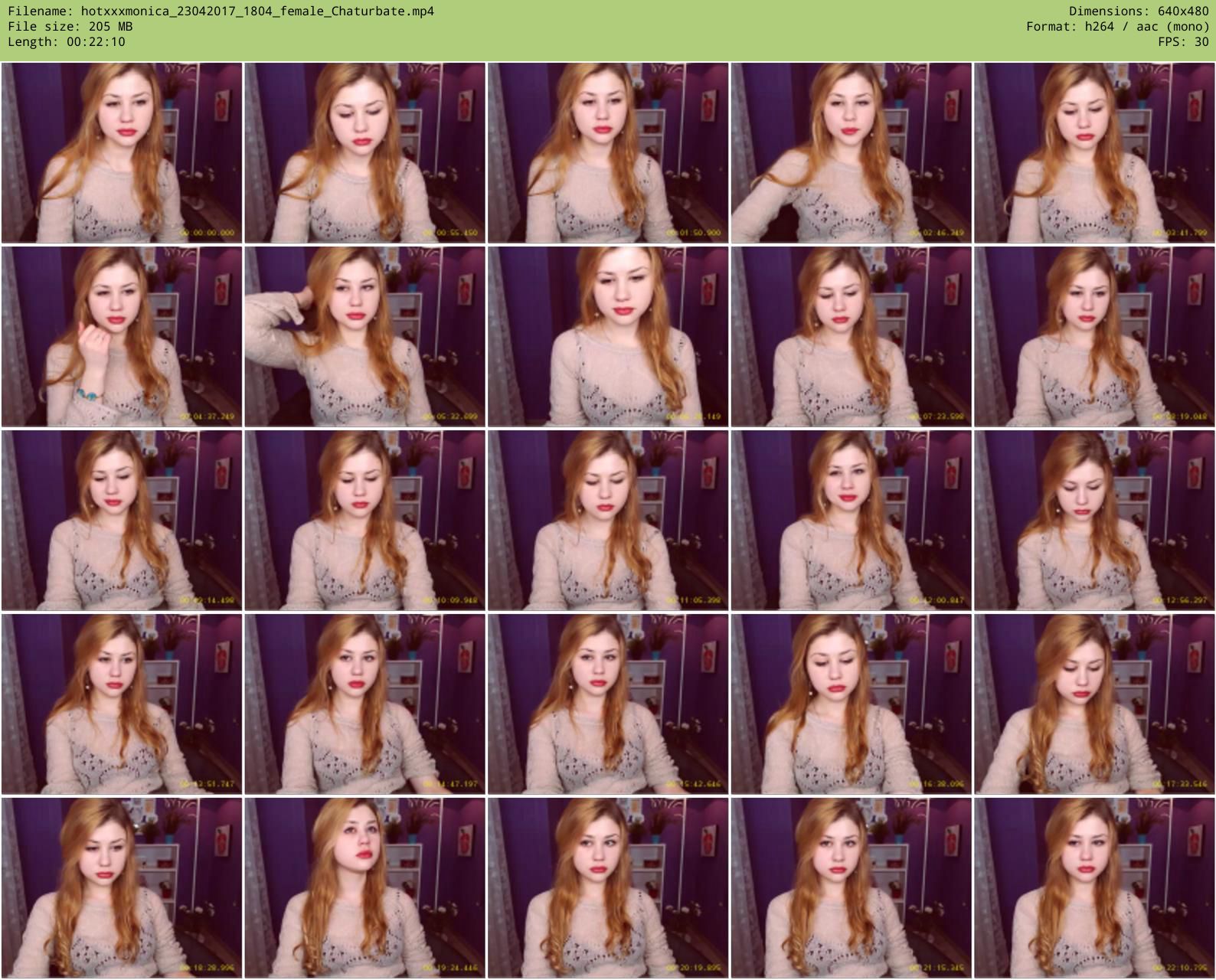
Task: Click the frame stamped 00:04:37.249
Action: [122, 336]
